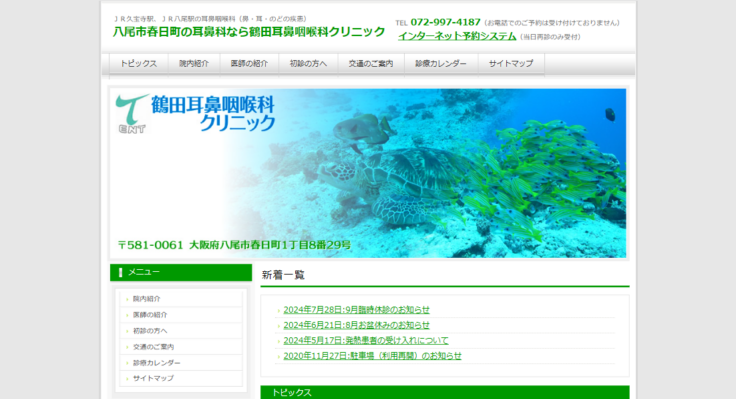Image resolution: width=736 pixels, height=399 pixels.
Task: Open the 初診の方へ navigation tab
Action: (308, 64)
